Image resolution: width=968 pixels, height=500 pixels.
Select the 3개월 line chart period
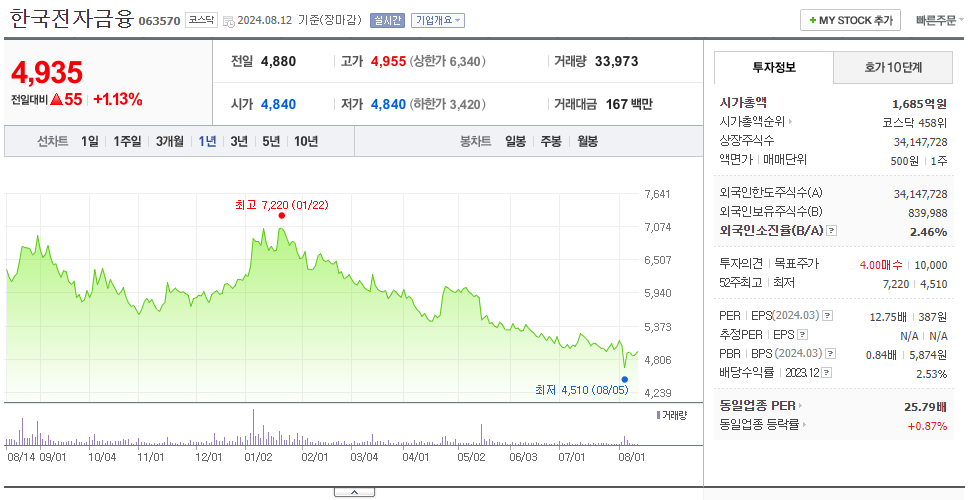170,141
